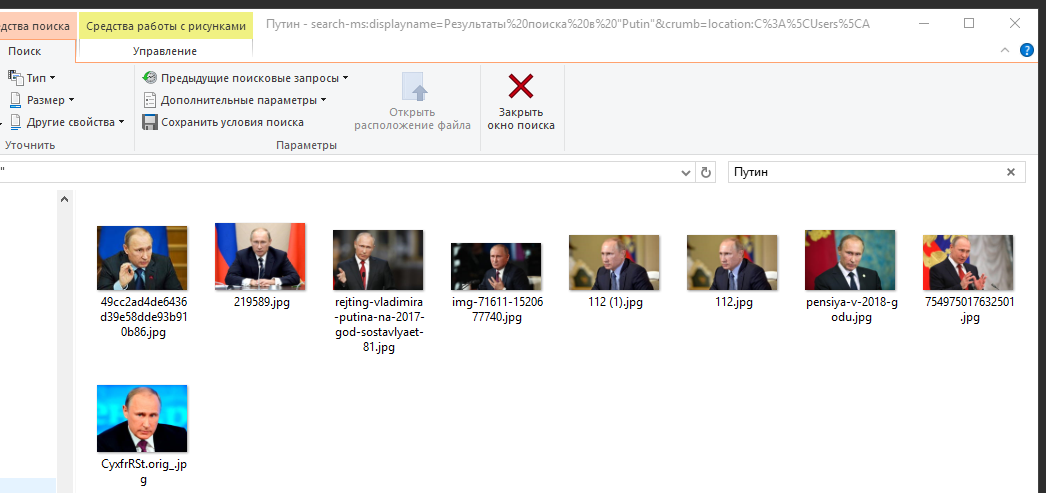Select the 112 (1).jpg thumbnail
The image size is (1046, 493).
pos(614,262)
